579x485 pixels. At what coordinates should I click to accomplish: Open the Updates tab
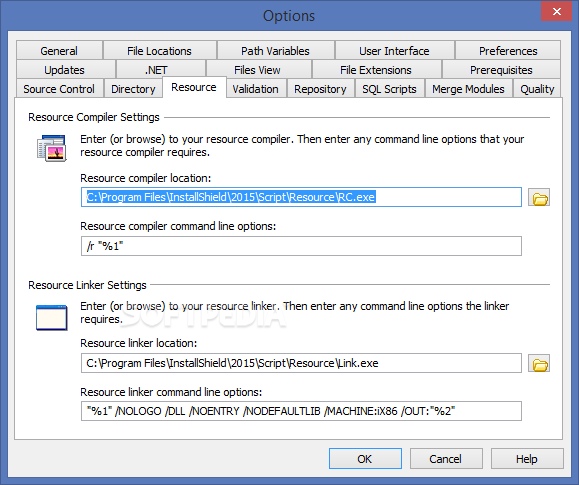click(x=65, y=70)
